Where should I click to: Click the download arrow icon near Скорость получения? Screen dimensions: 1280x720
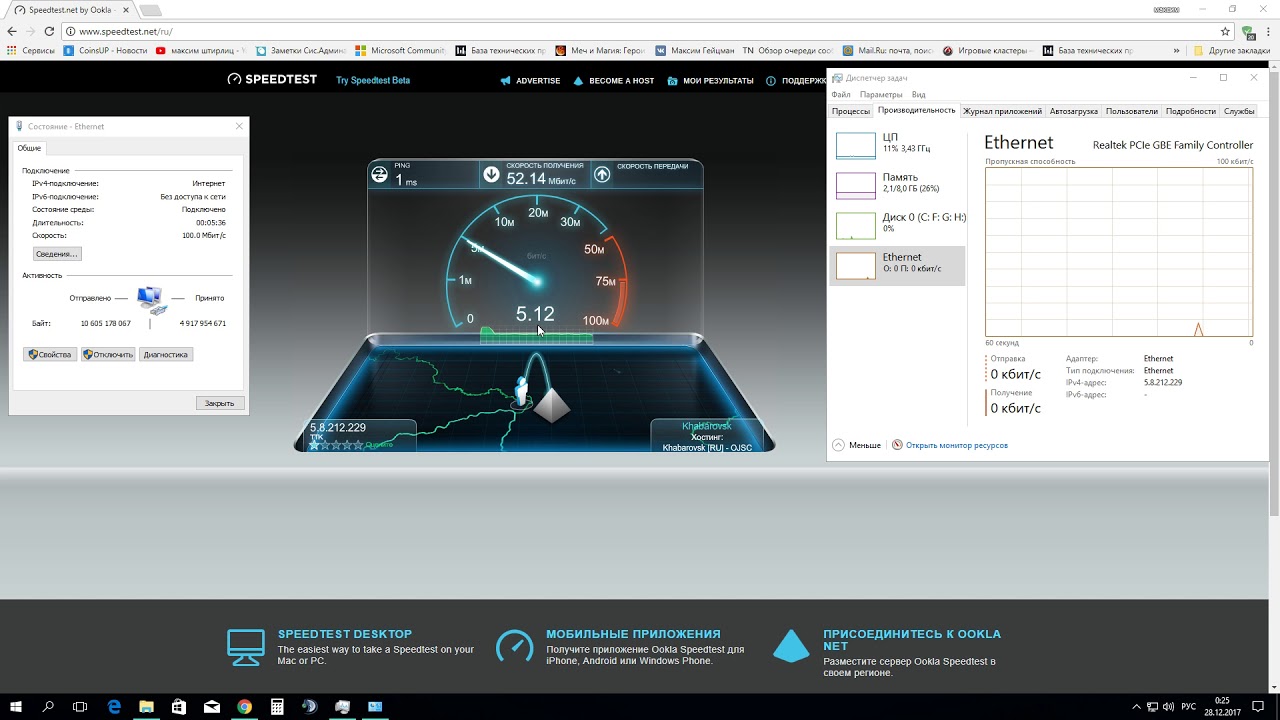tap(491, 175)
